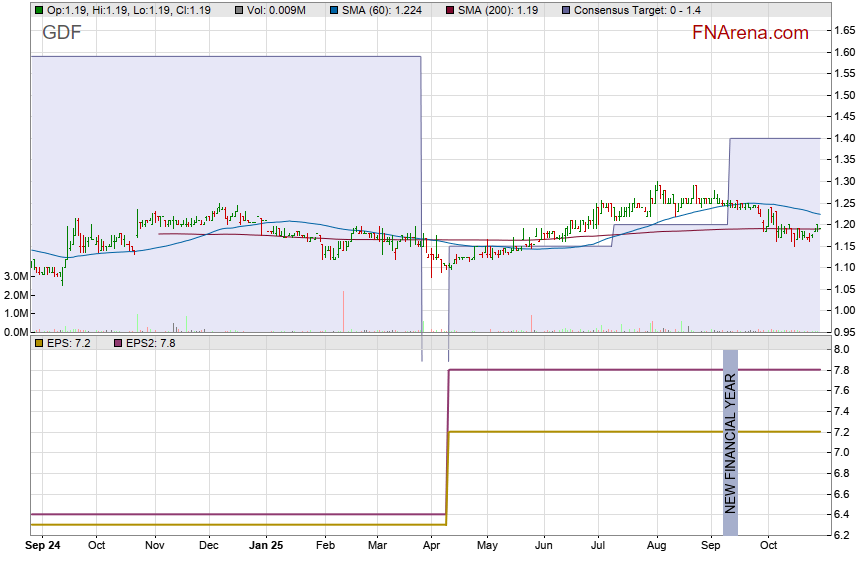
Task: Open the FNArena.com watermark link
Action: pyautogui.click(x=750, y=33)
